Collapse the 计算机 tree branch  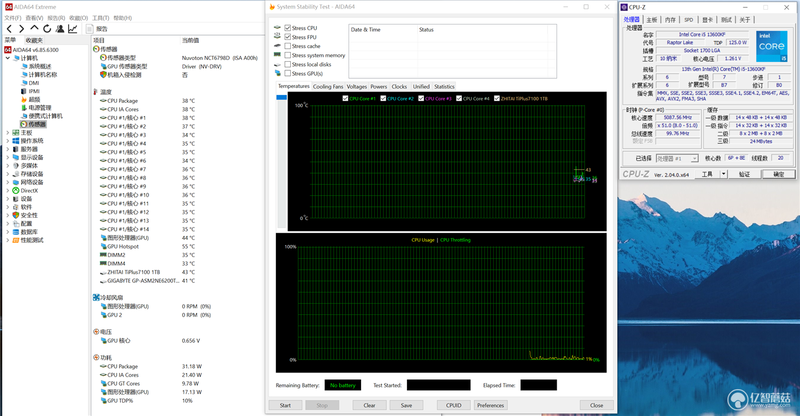click(8, 58)
